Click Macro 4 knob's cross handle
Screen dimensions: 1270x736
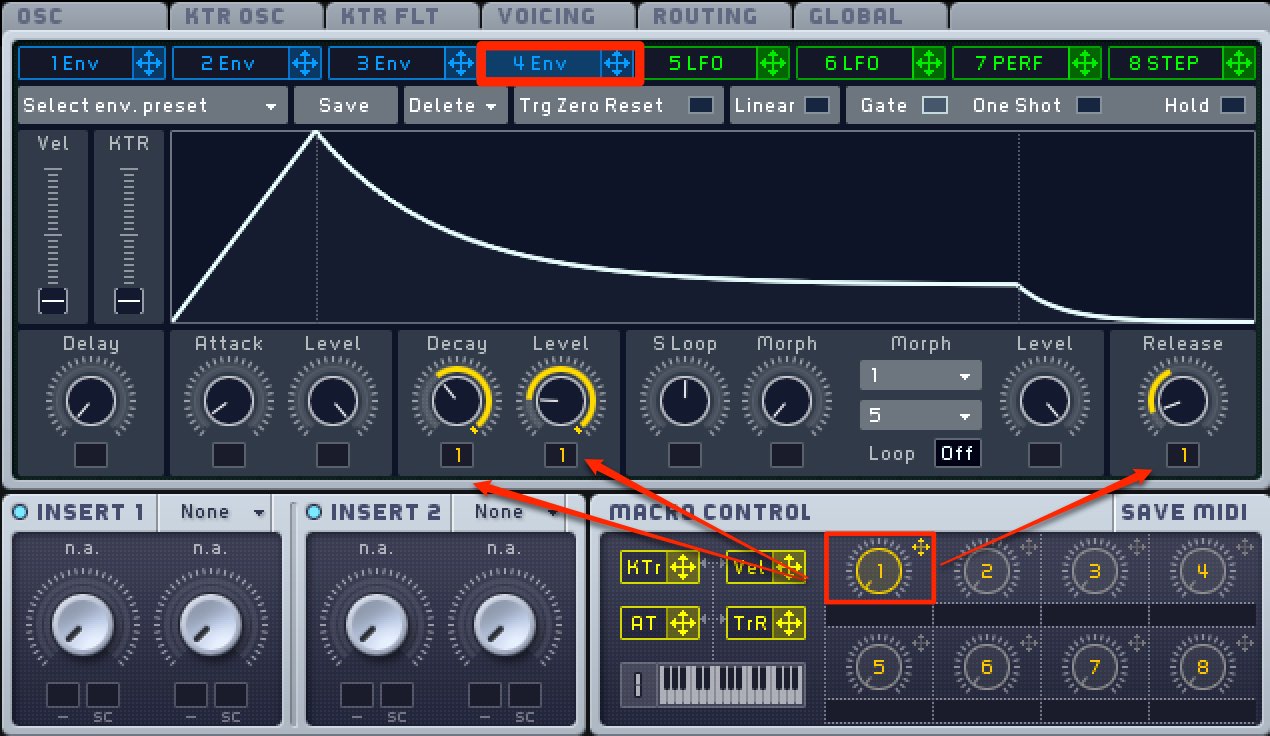(x=1244, y=547)
